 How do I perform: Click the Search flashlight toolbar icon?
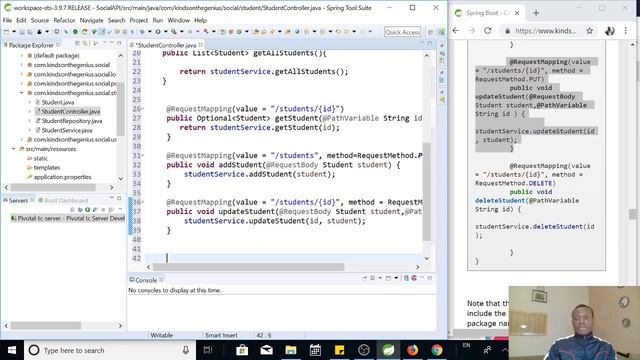[x=174, y=32]
